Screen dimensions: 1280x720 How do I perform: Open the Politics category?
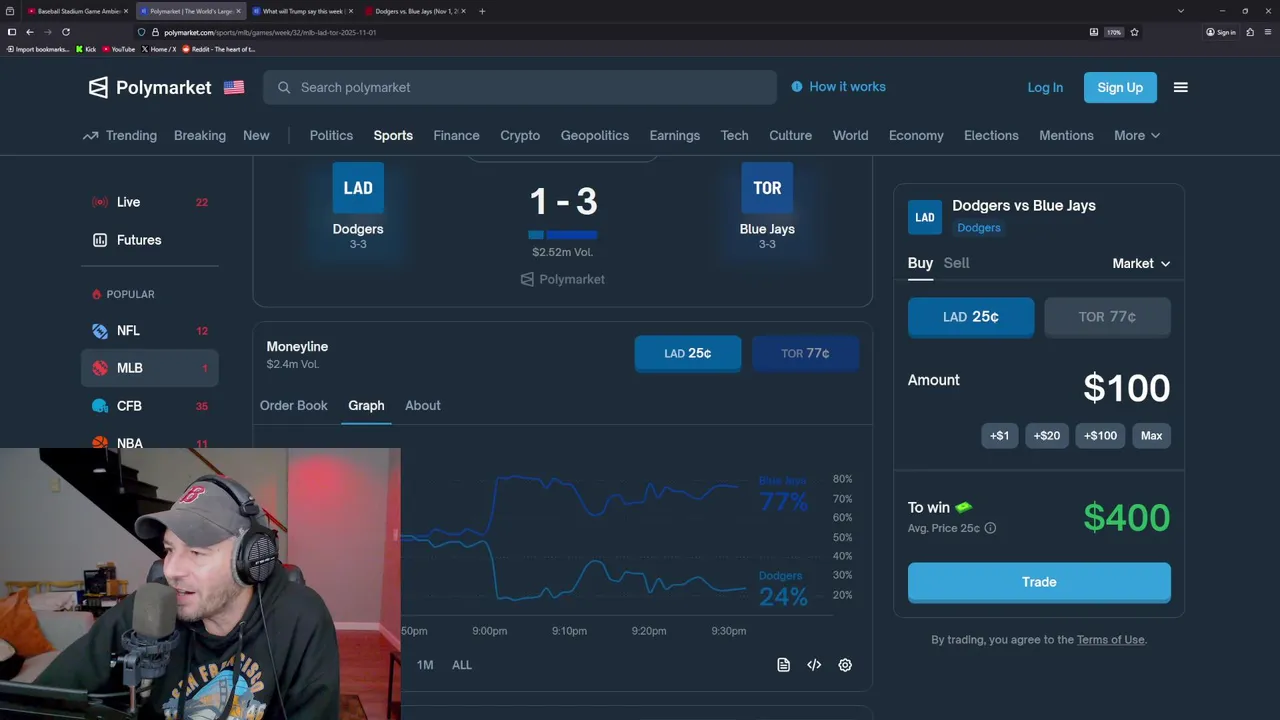click(331, 135)
